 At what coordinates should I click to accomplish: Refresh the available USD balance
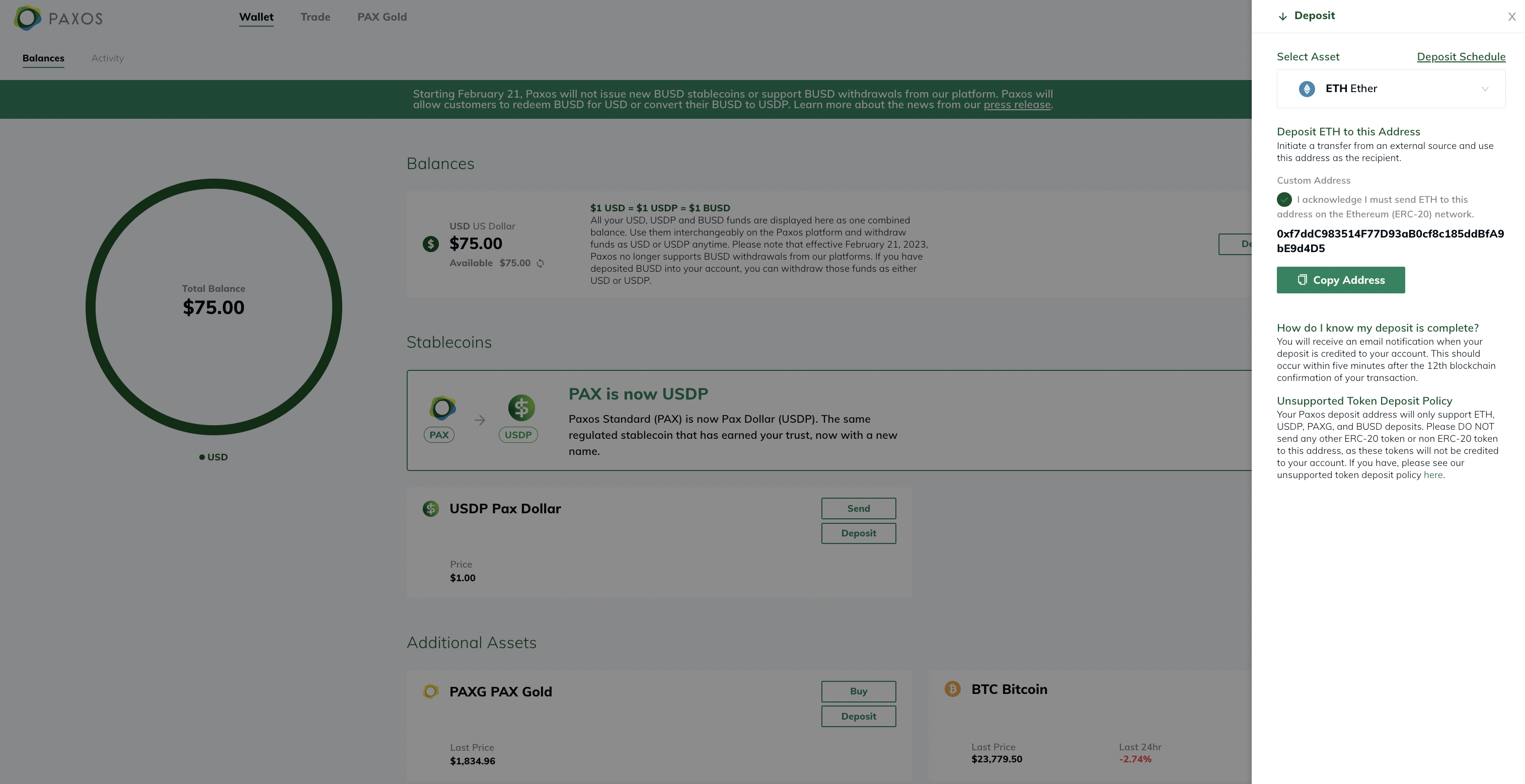540,263
